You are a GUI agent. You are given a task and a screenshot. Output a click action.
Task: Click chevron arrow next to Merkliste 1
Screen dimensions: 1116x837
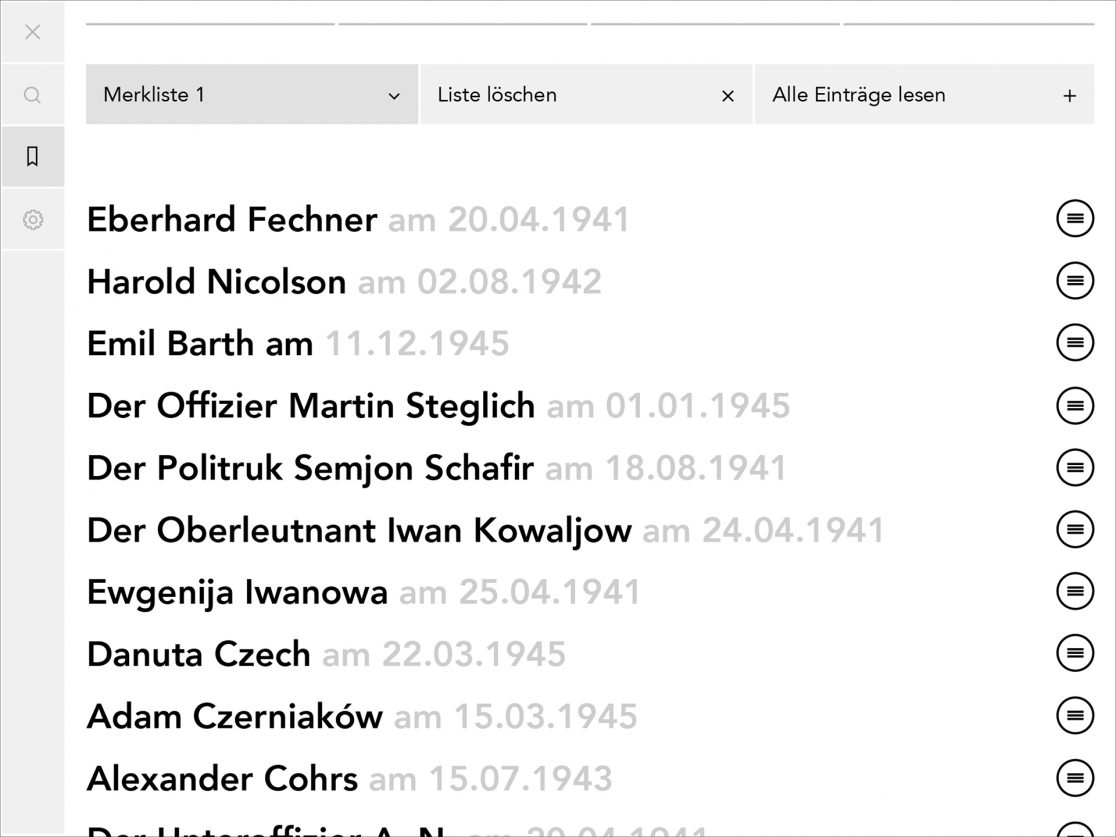pyautogui.click(x=394, y=96)
